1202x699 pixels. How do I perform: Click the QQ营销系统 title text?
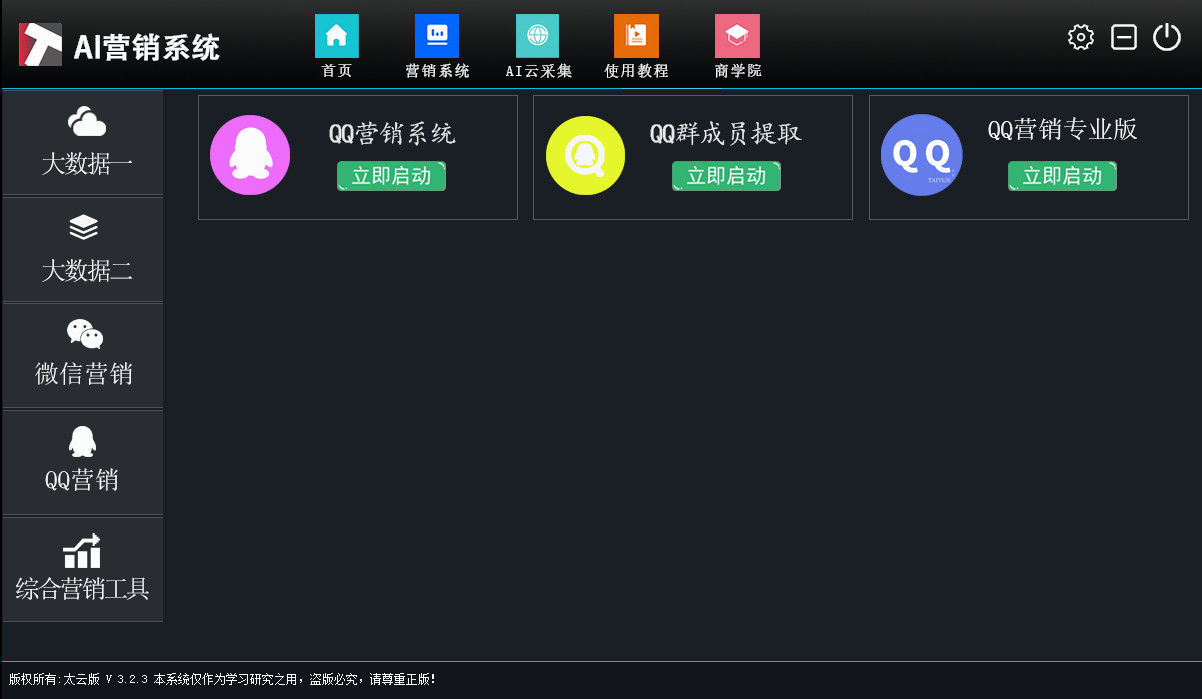pyautogui.click(x=392, y=133)
